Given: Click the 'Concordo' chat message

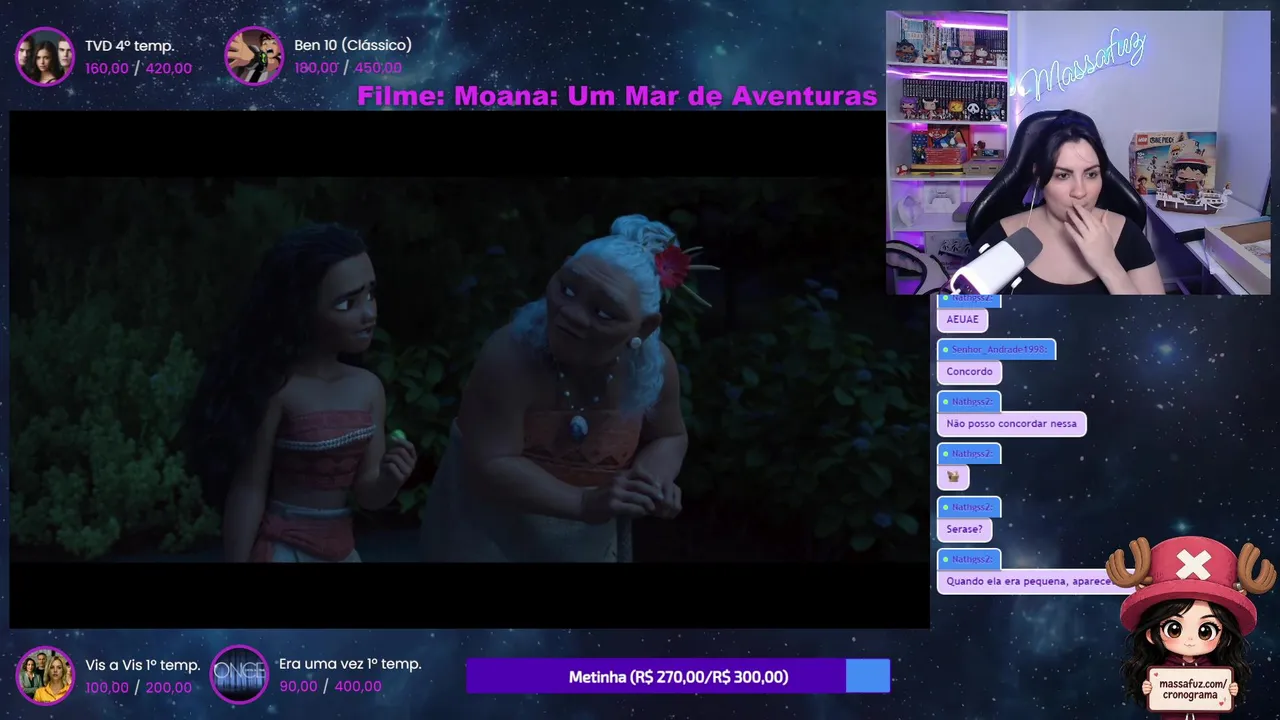Looking at the screenshot, I should click(969, 371).
